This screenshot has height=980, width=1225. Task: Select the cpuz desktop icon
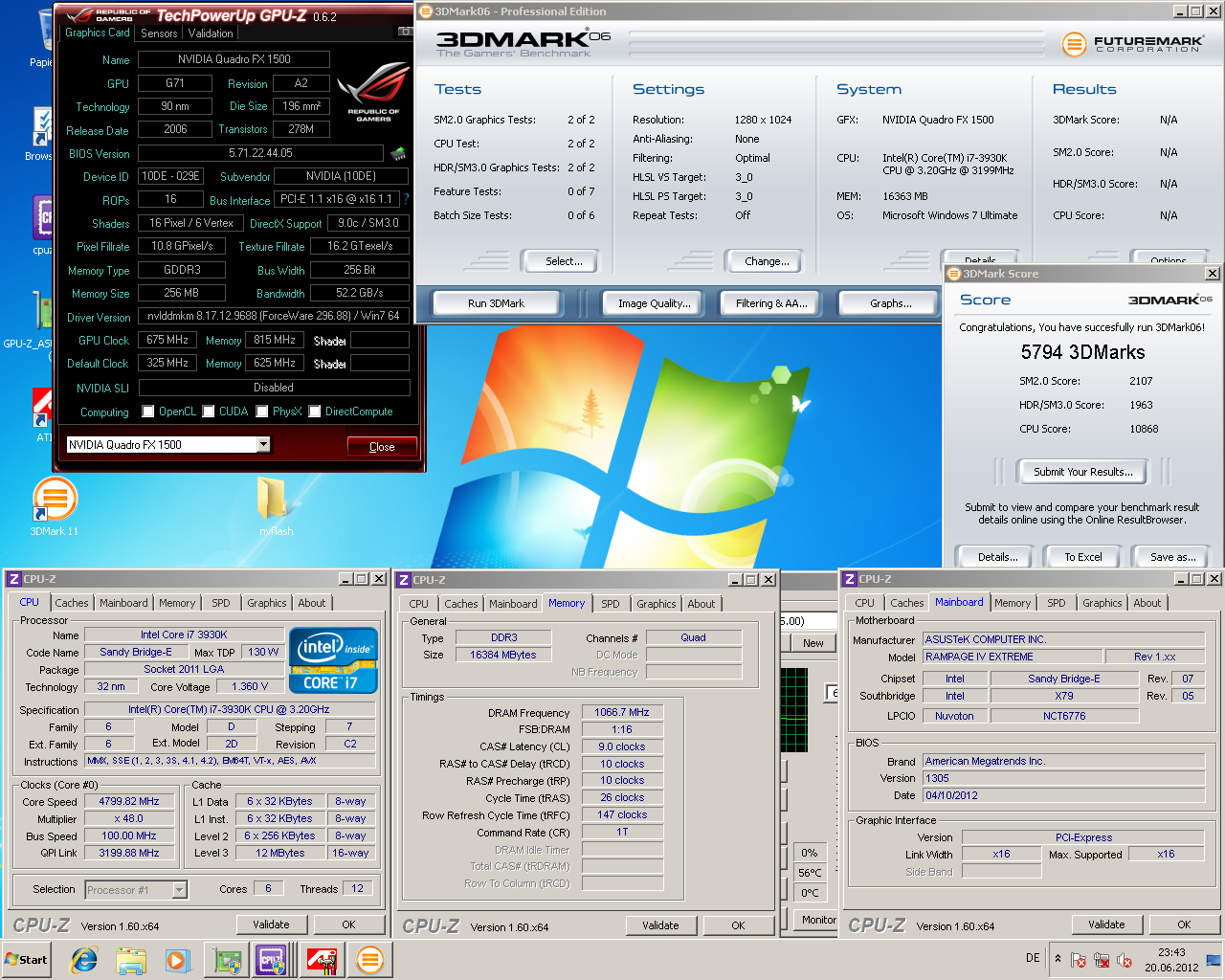click(42, 225)
